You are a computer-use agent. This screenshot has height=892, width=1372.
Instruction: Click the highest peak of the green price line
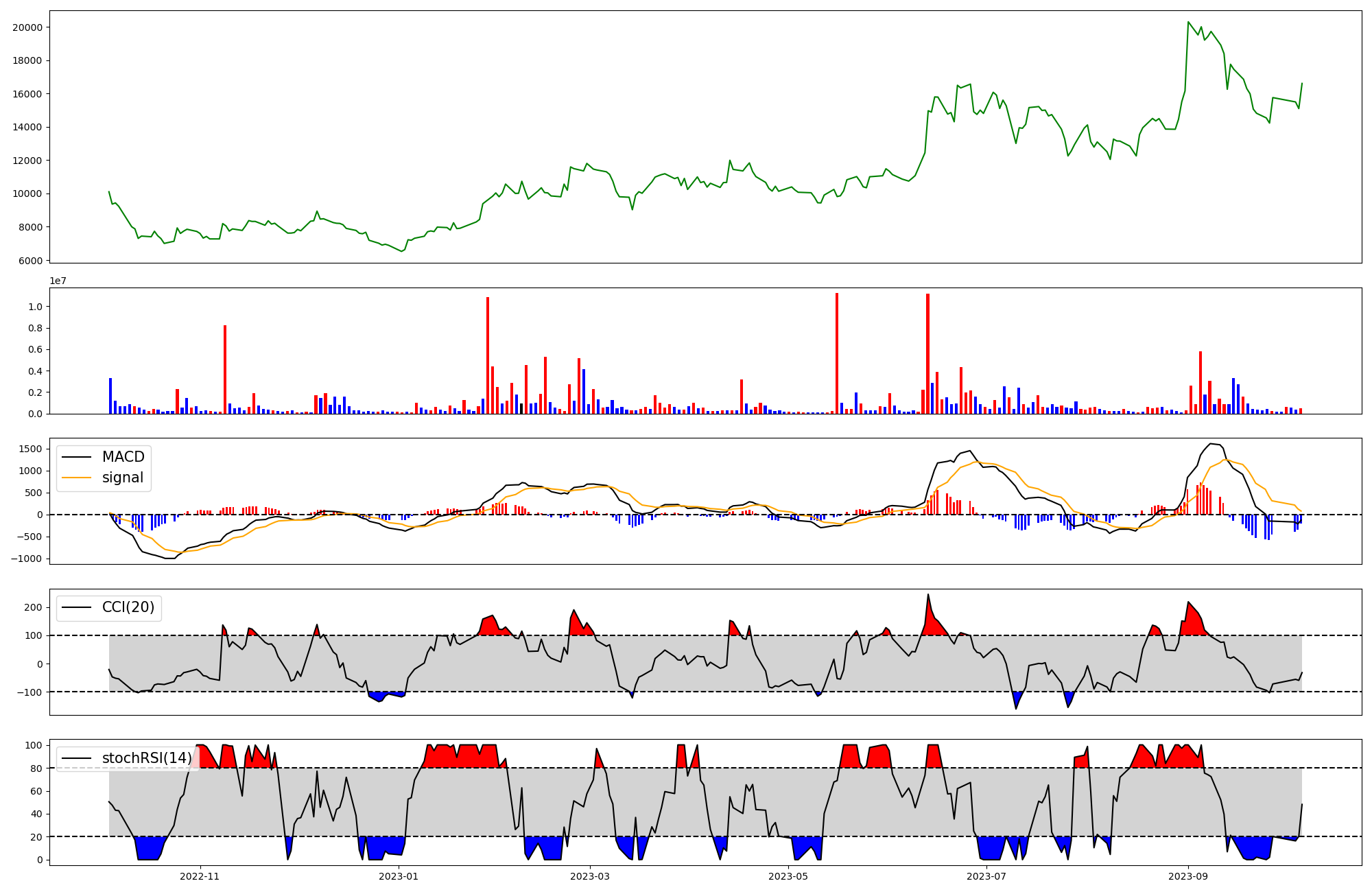pos(1188,22)
